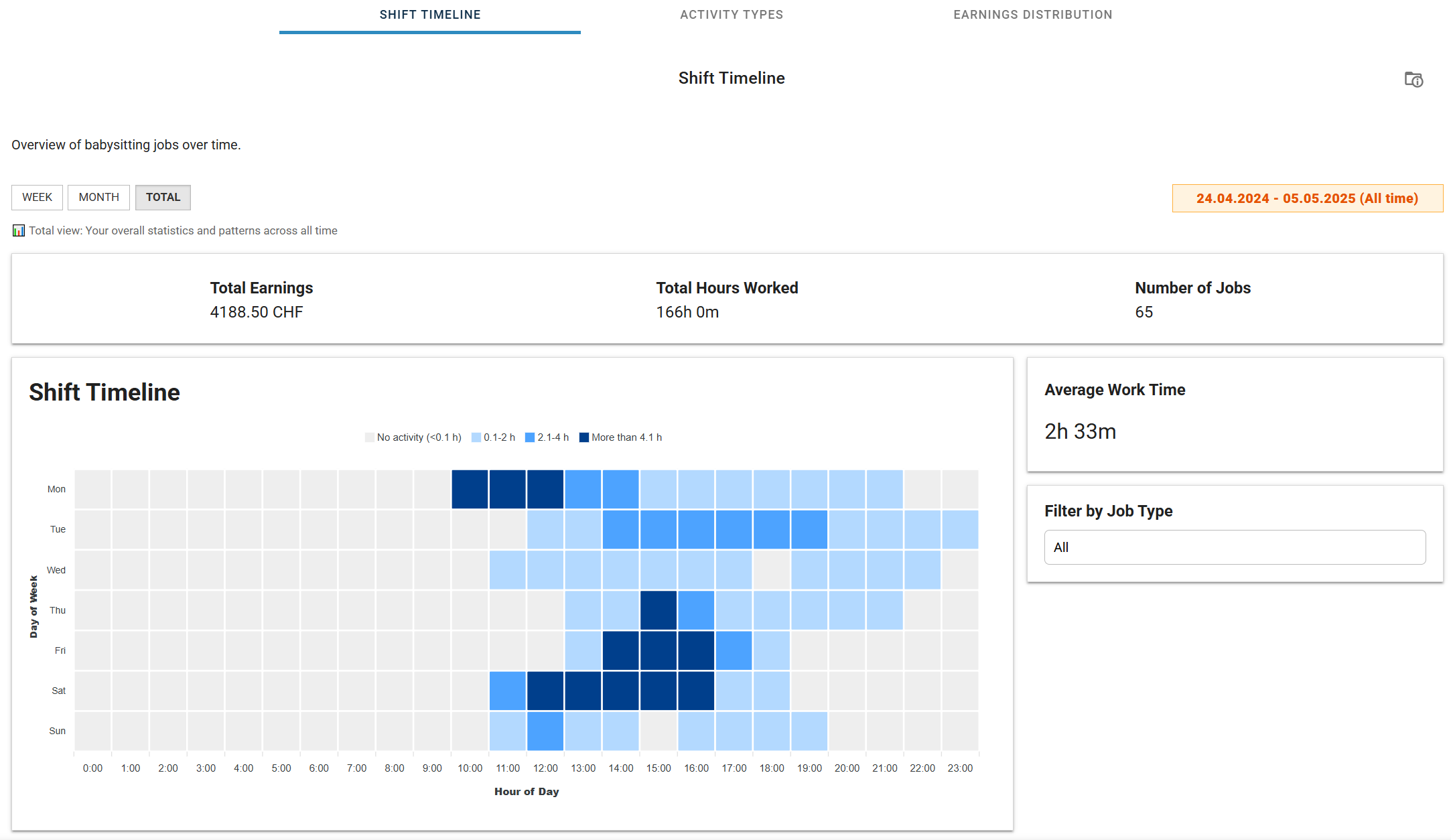Toggle the 2.1-4 h legend item
1451x840 pixels.
tap(547, 437)
